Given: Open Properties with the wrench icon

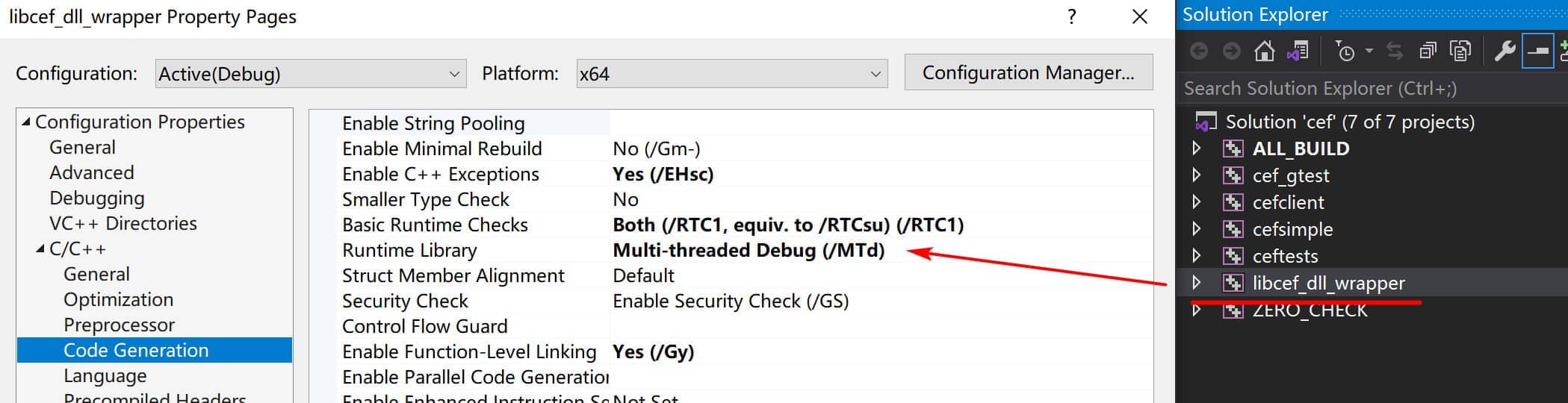Looking at the screenshot, I should (x=1505, y=51).
